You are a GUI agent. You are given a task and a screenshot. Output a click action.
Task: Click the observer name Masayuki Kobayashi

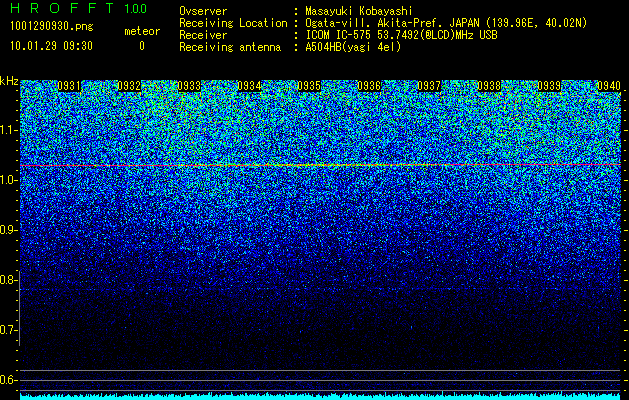tap(358, 11)
